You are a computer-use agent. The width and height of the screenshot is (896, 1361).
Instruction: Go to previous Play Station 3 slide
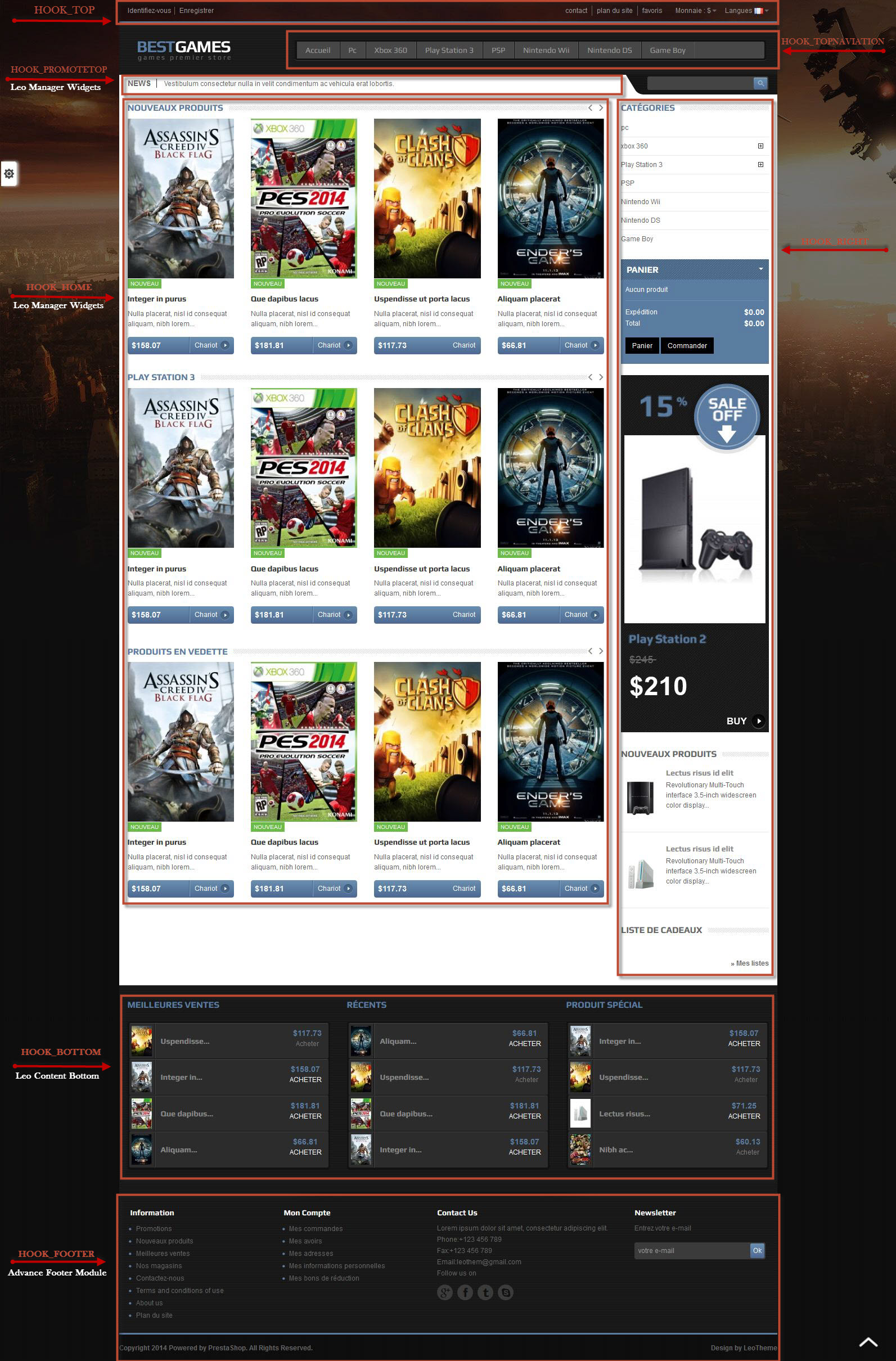point(590,377)
